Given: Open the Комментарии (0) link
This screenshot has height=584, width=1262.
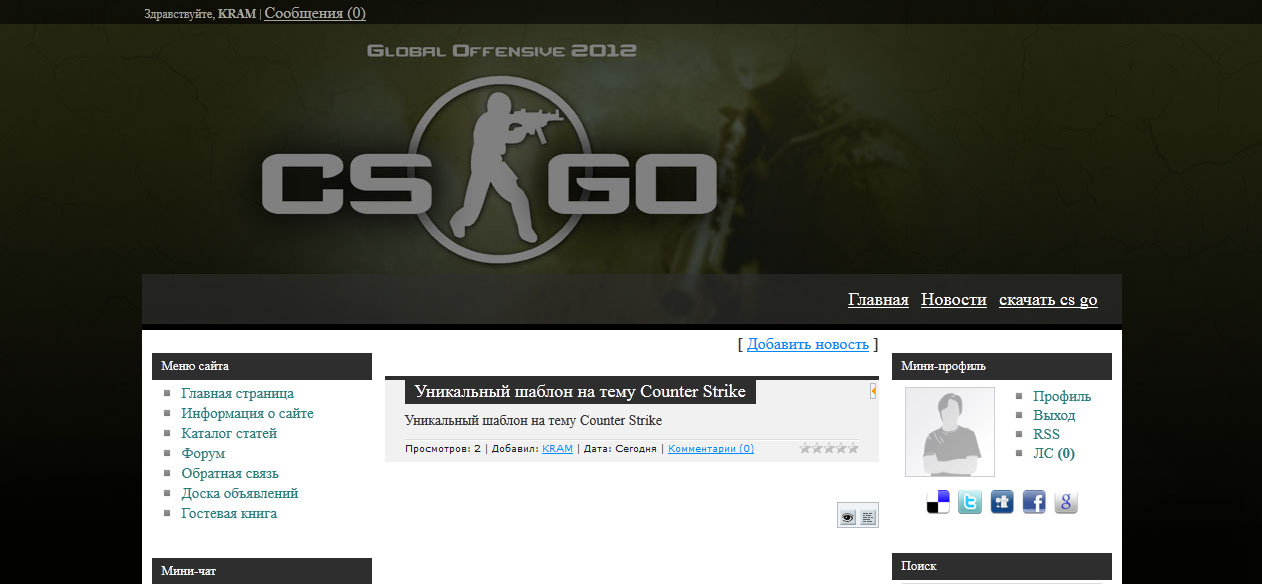Looking at the screenshot, I should tap(711, 449).
